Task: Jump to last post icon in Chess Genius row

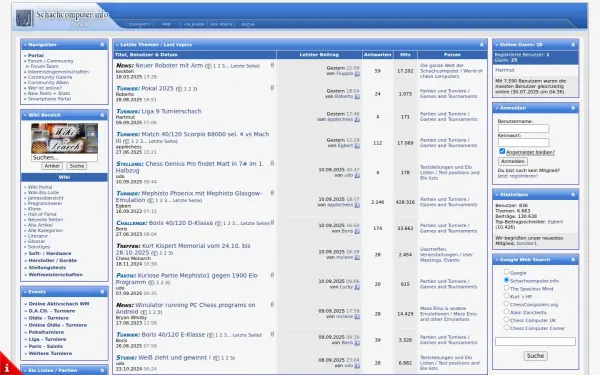Action: 357,176
